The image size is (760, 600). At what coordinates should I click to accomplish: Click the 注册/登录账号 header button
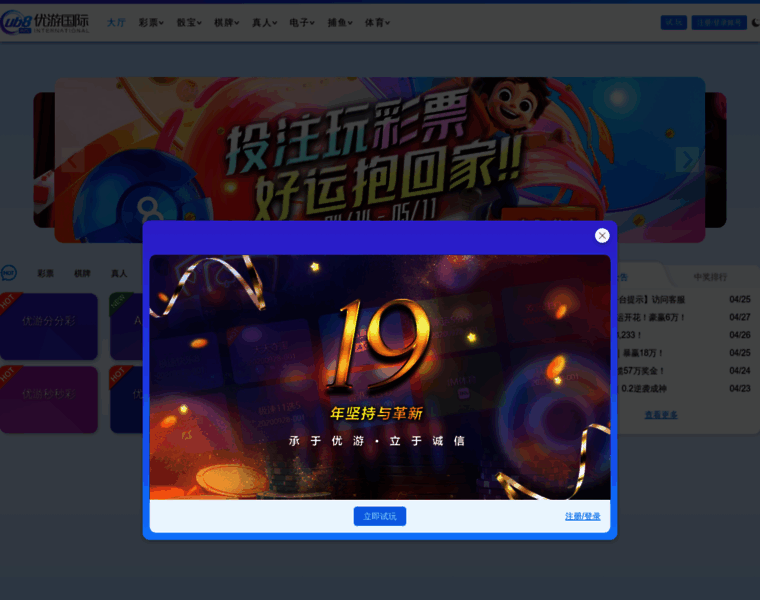(x=719, y=22)
